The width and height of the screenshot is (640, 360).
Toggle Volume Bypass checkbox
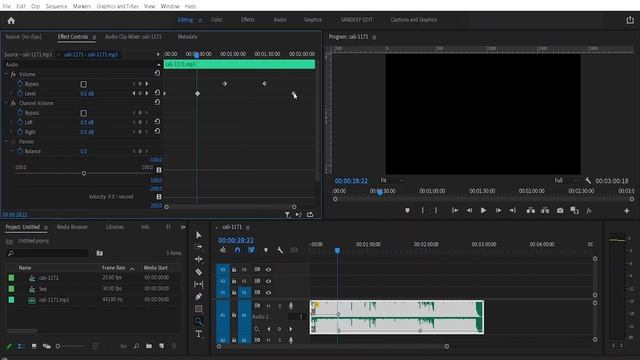[x=84, y=84]
